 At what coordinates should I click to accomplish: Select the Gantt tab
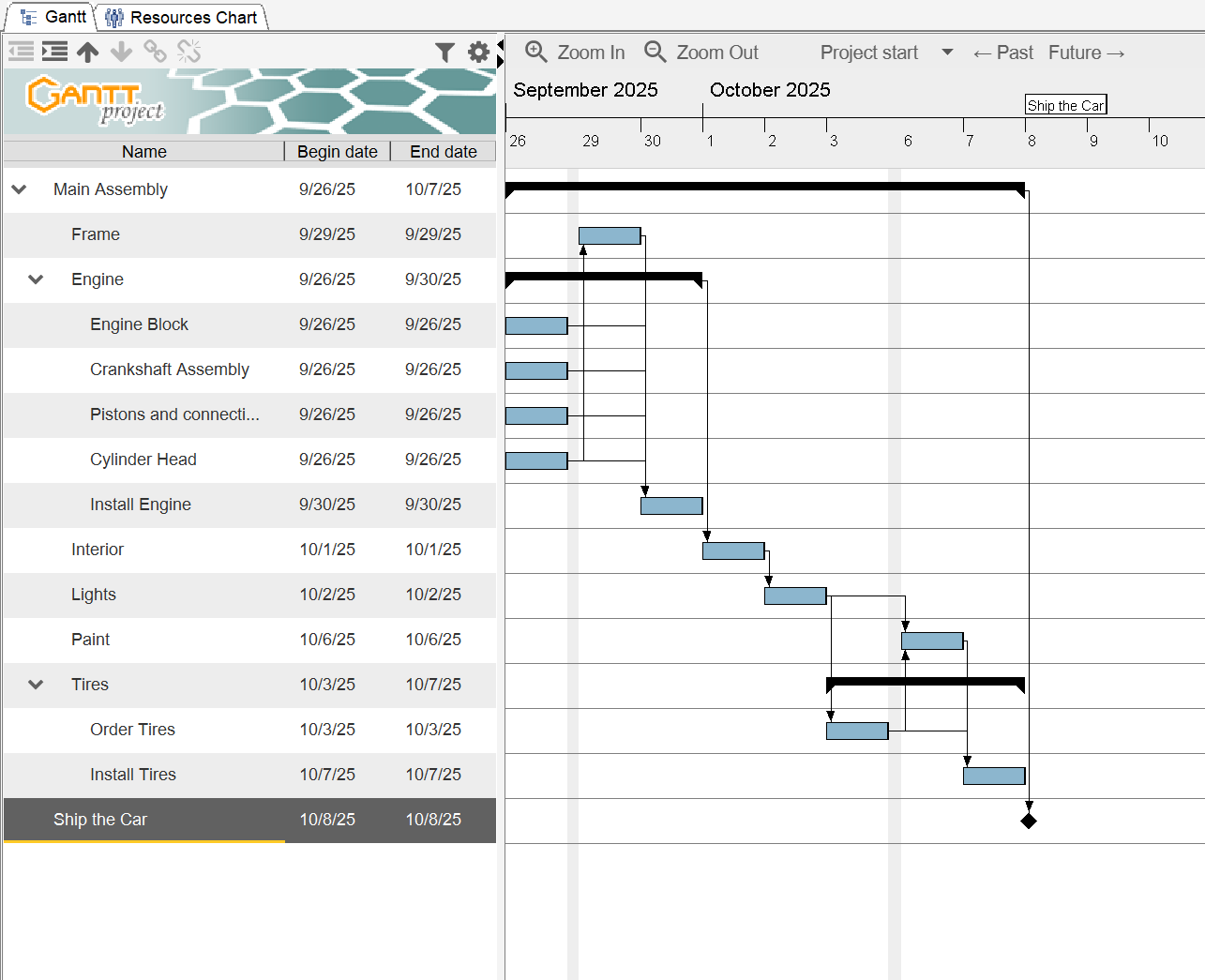(53, 17)
